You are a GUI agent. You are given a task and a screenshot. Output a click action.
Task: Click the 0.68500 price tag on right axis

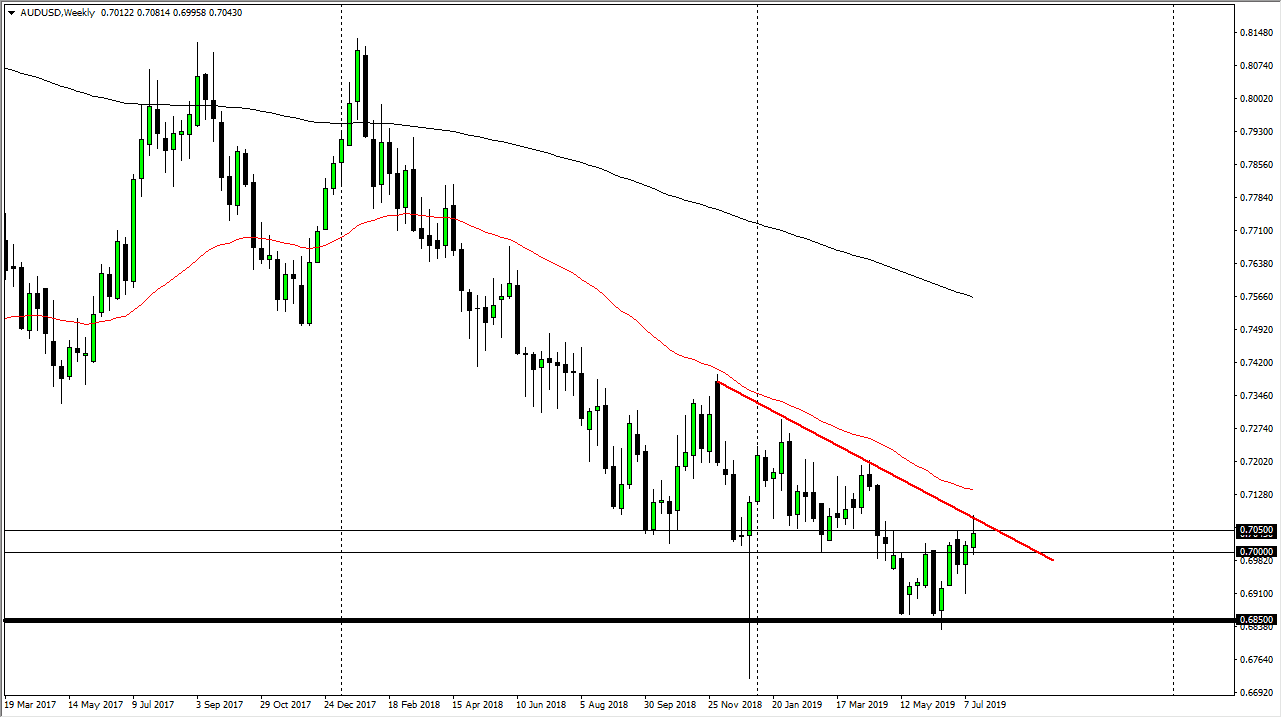(1251, 620)
